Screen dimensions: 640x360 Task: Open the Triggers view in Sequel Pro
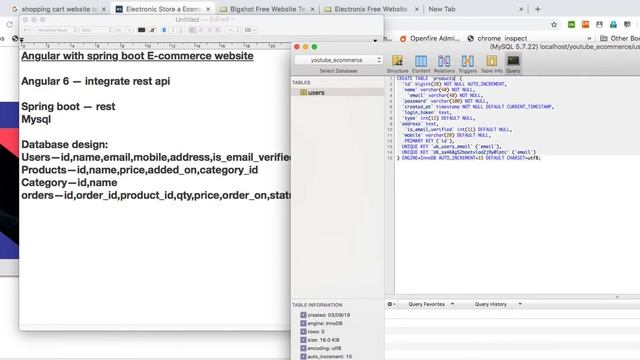tap(467, 64)
